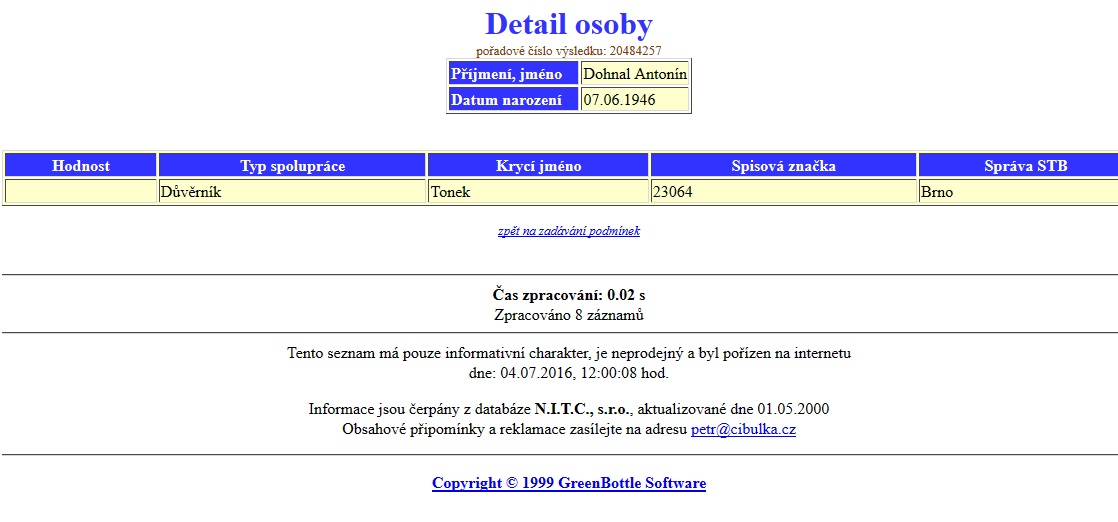The image size is (1118, 522).
Task: Click the 'Zpracováno 8 záznamů' text
Action: coord(568,314)
